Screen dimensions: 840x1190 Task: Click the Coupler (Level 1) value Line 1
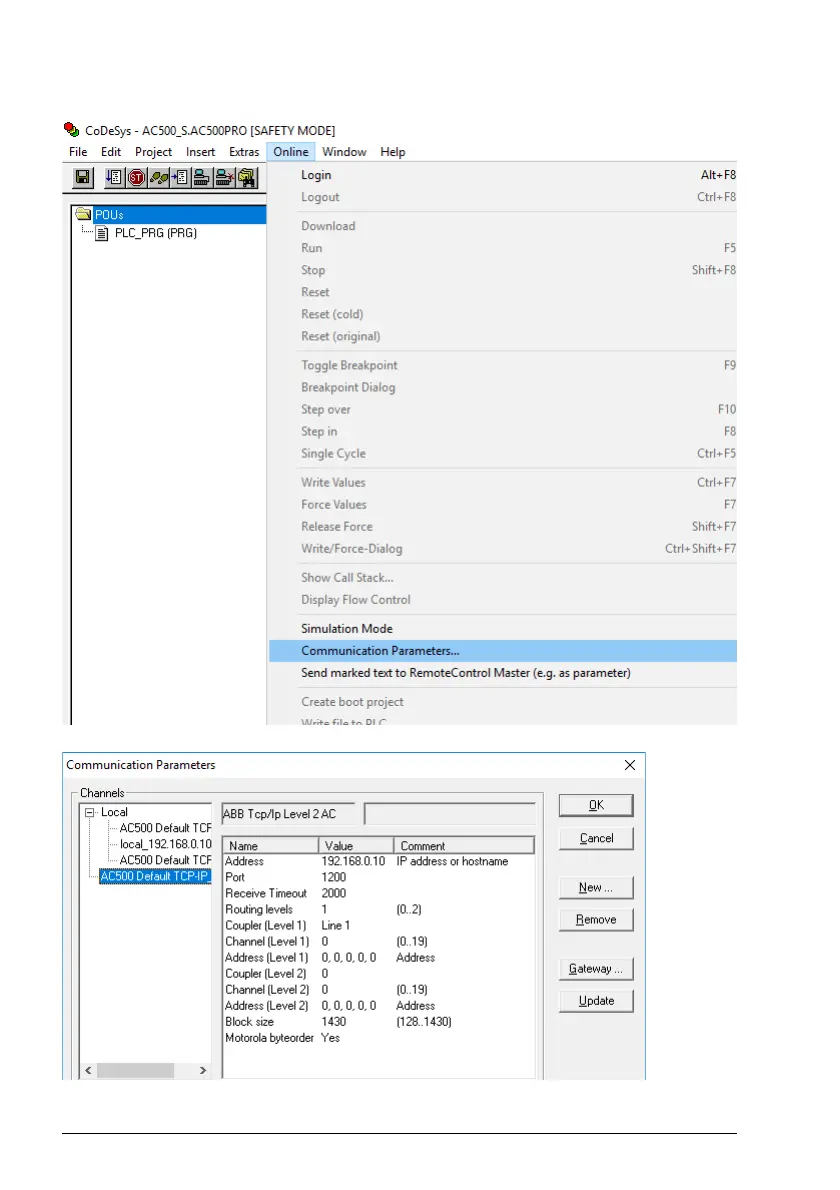pyautogui.click(x=335, y=925)
